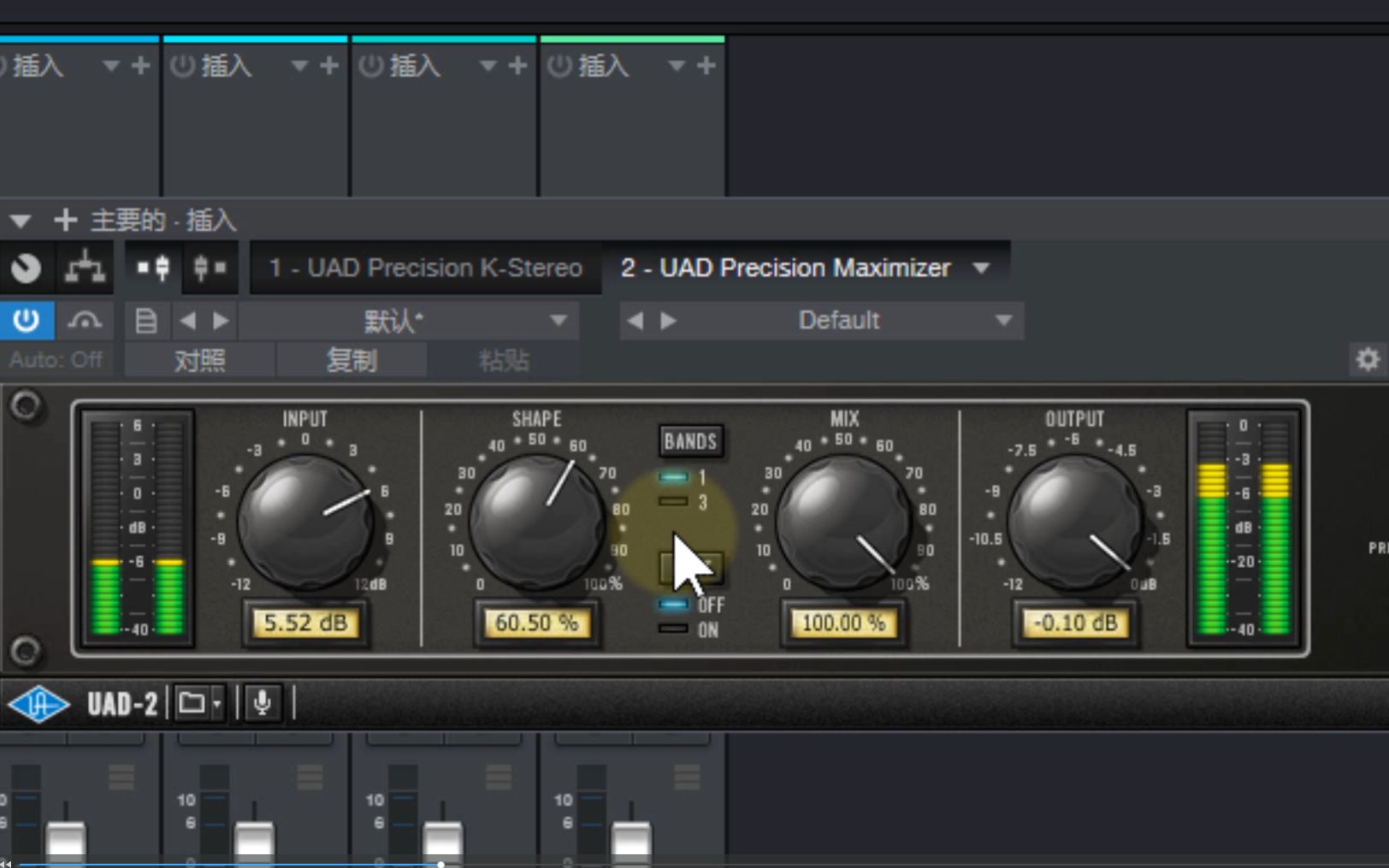Click the microphone icon on UAD-2 bar
This screenshot has width=1389, height=868.
263,703
